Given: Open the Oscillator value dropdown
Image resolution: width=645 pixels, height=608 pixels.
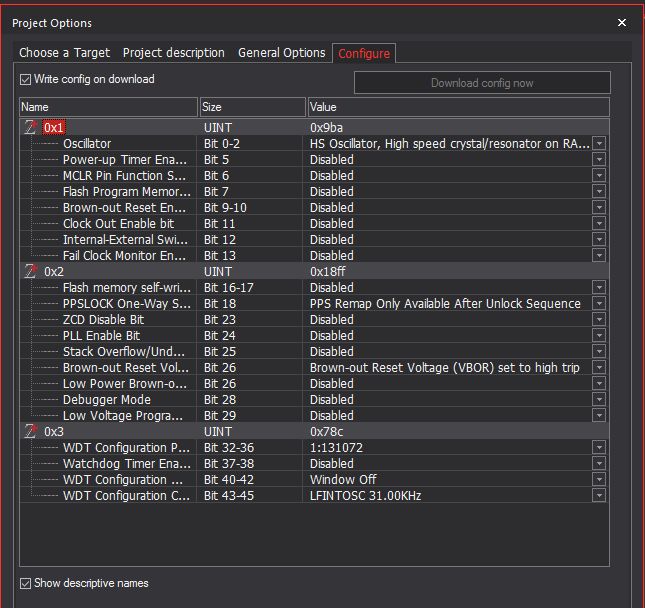Looking at the screenshot, I should click(599, 144).
